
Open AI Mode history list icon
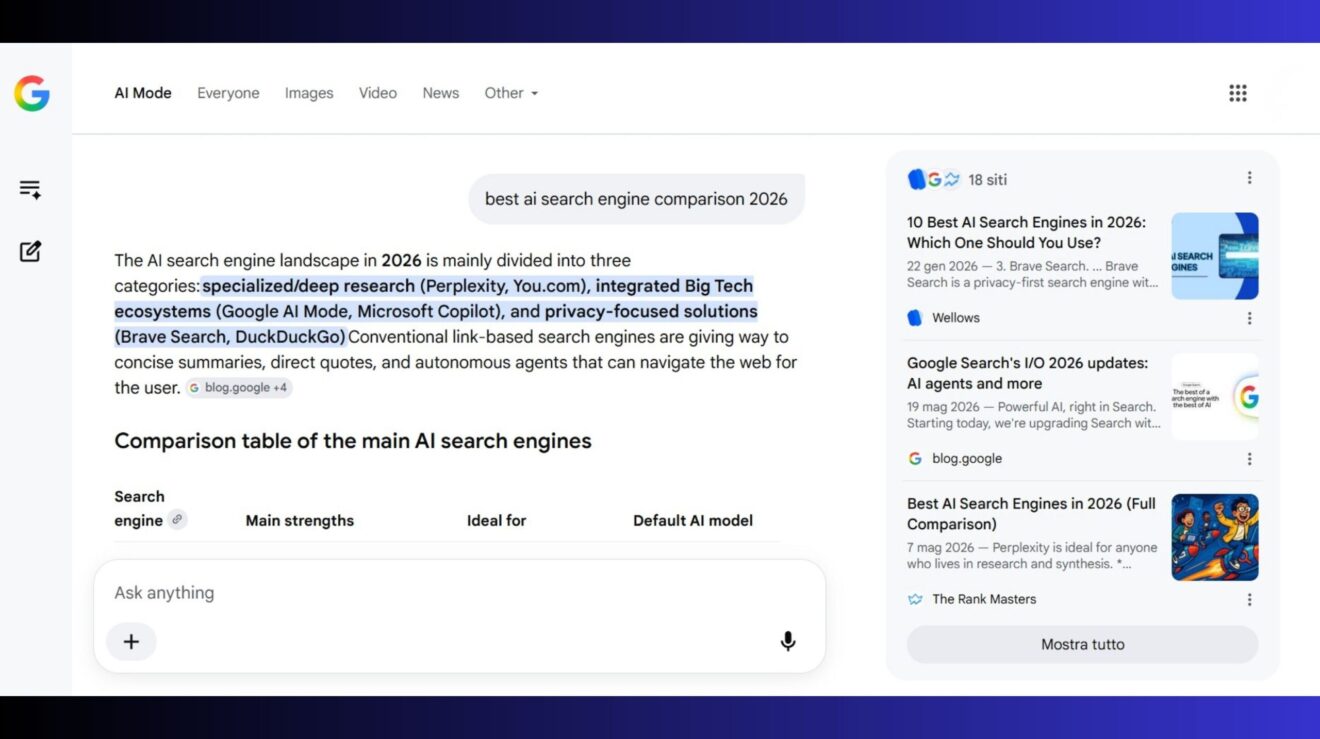pos(30,189)
